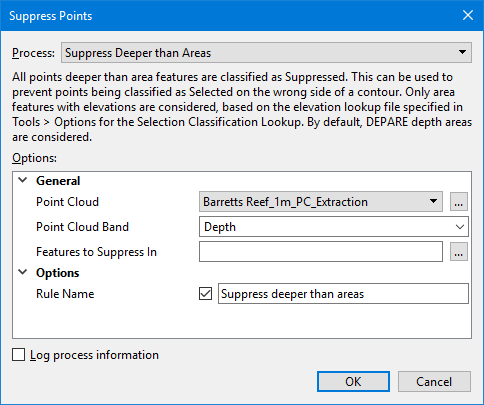Select the Features to Suppress In label
484x405 pixels.
(96, 252)
